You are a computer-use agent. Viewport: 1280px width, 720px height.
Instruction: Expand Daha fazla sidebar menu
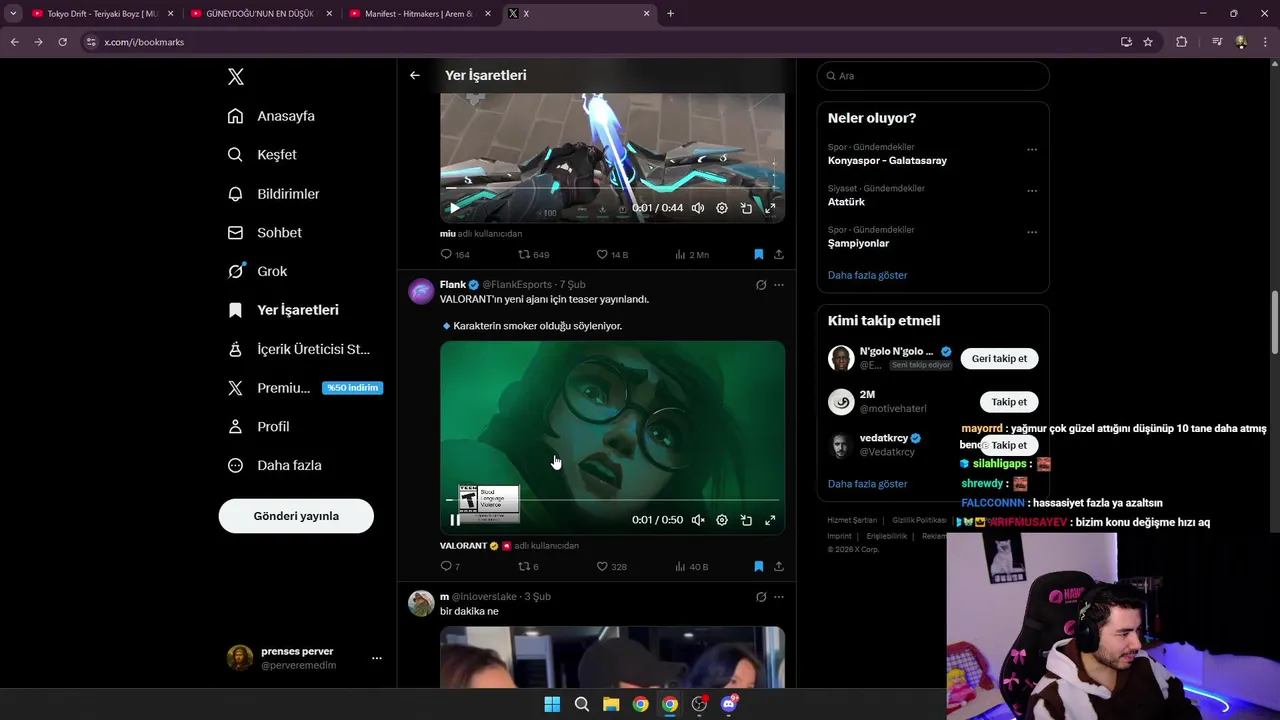pyautogui.click(x=274, y=465)
